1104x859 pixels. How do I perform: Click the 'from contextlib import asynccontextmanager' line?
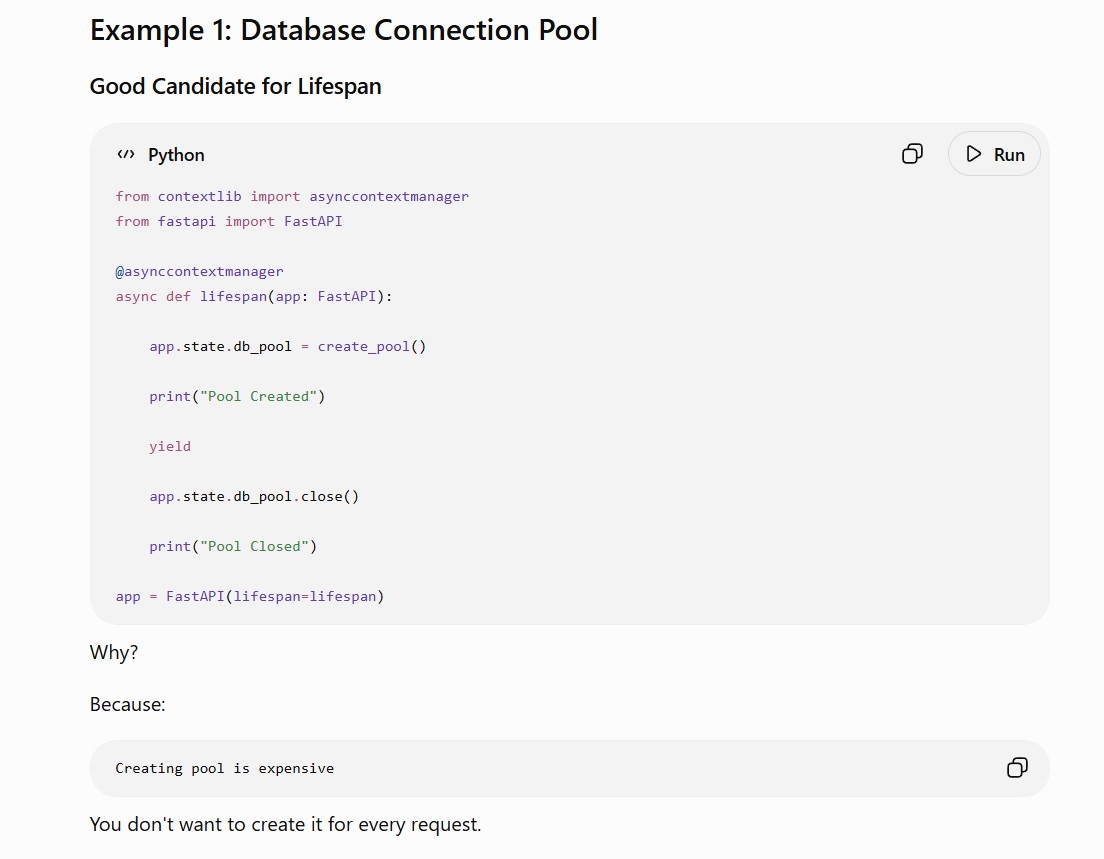tap(292, 196)
